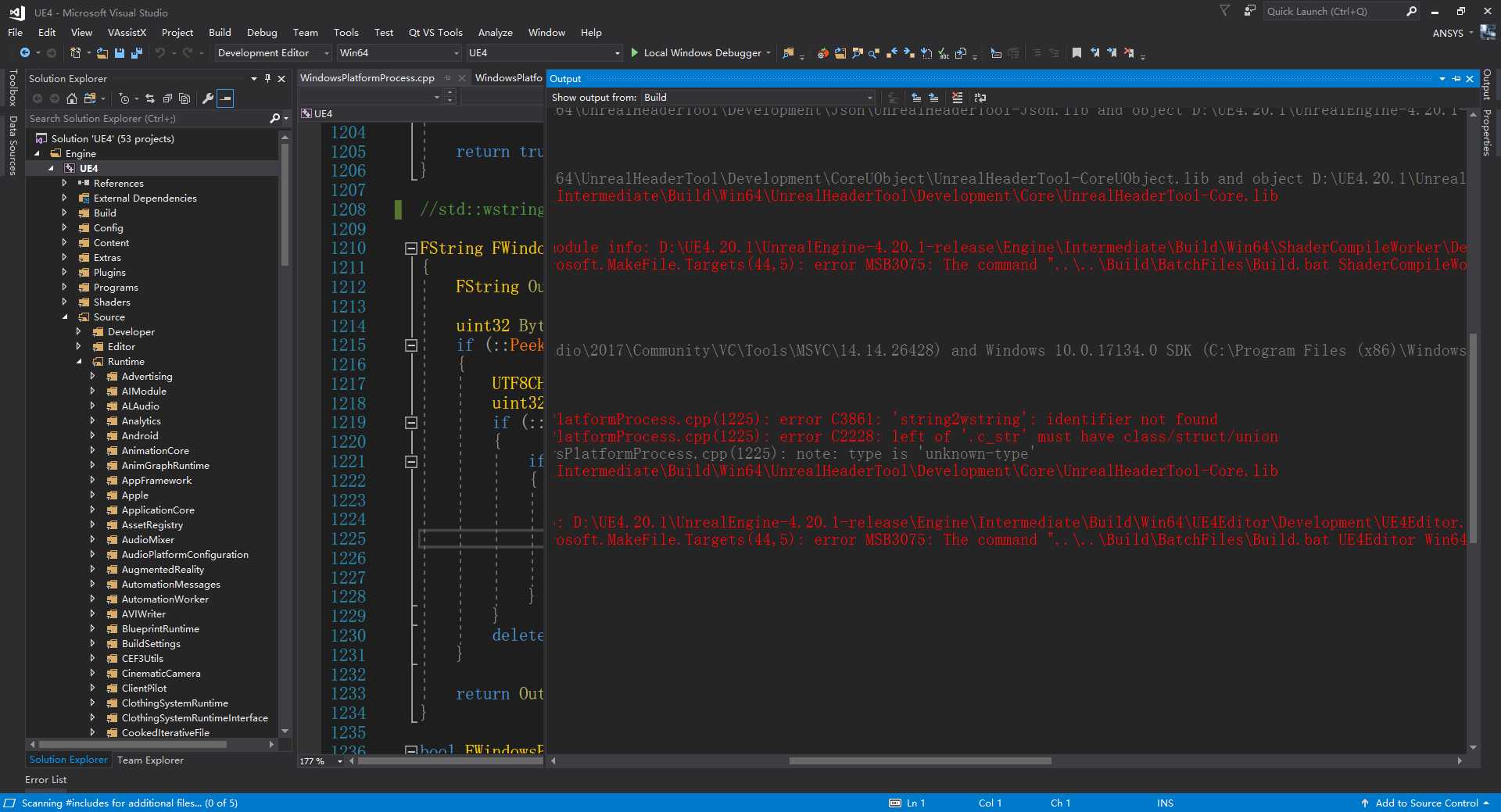
Task: Open the Build menu
Action: (x=220, y=32)
